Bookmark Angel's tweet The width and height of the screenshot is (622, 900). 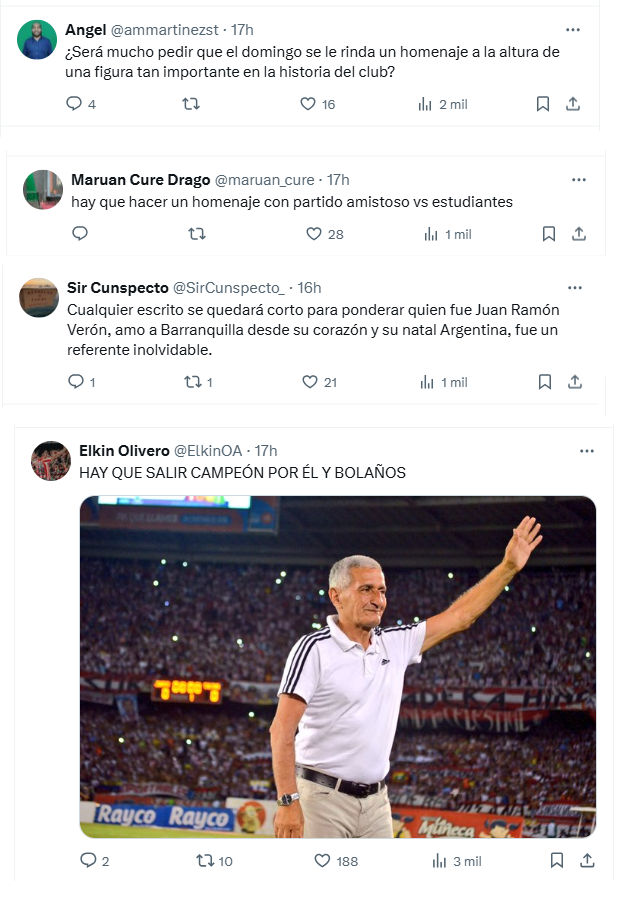click(542, 104)
